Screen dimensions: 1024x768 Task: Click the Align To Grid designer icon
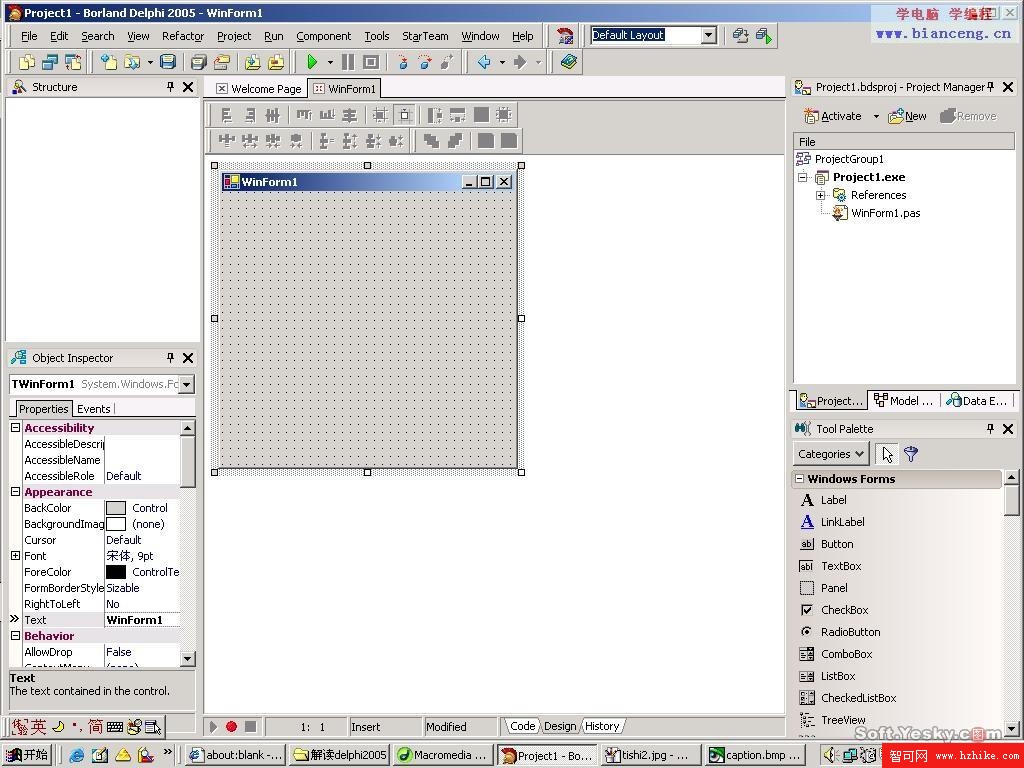380,116
